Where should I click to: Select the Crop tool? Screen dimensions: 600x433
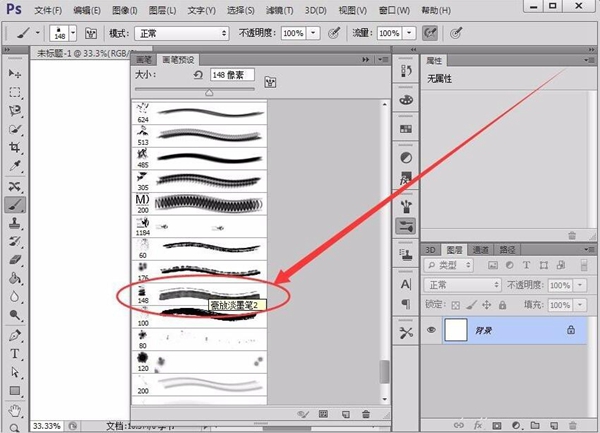click(x=15, y=148)
